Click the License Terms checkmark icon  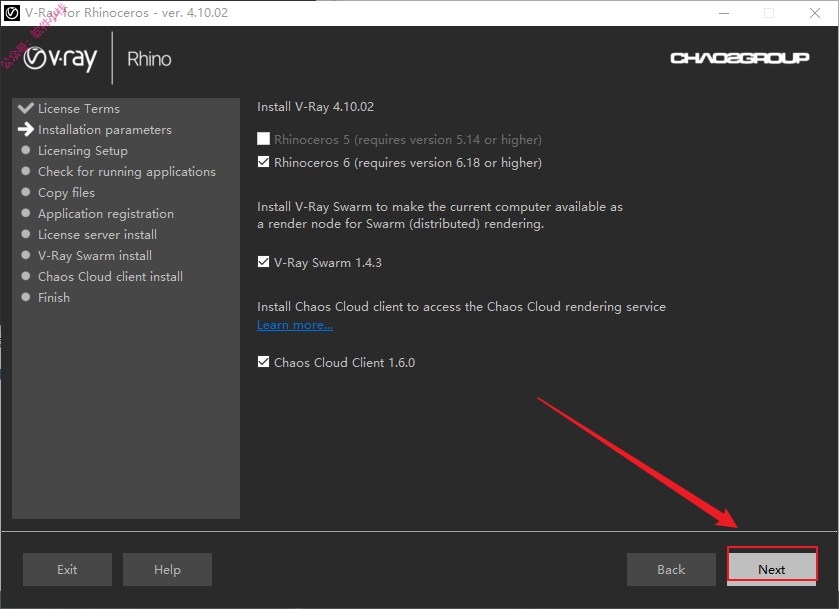pyautogui.click(x=26, y=108)
